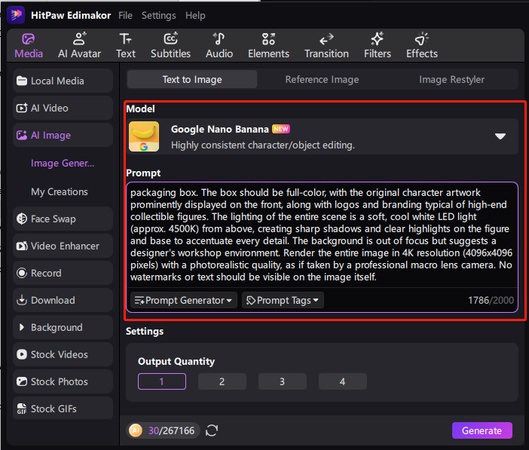The image size is (529, 450).
Task: Open the Effects panel
Action: pyautogui.click(x=422, y=46)
